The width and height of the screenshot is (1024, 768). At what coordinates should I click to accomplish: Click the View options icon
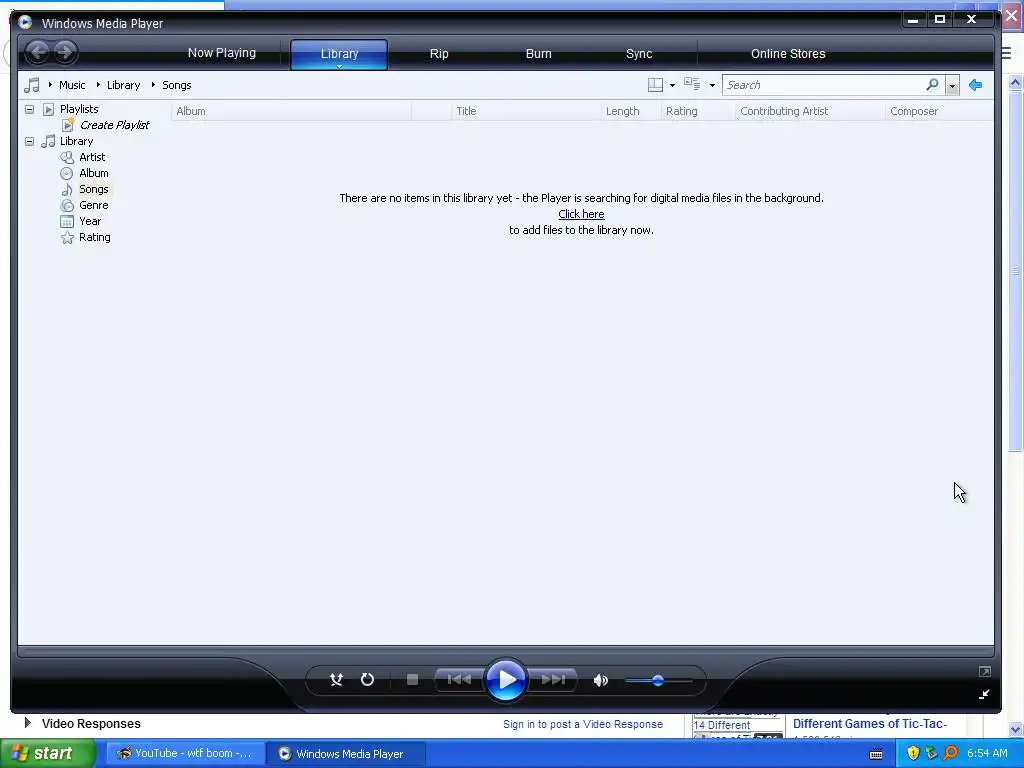pyautogui.click(x=692, y=84)
